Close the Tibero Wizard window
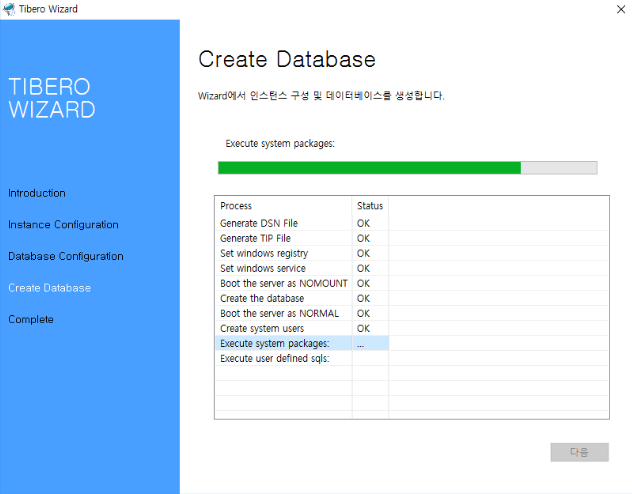Screen dimensions: 632x494 click(x=621, y=9)
